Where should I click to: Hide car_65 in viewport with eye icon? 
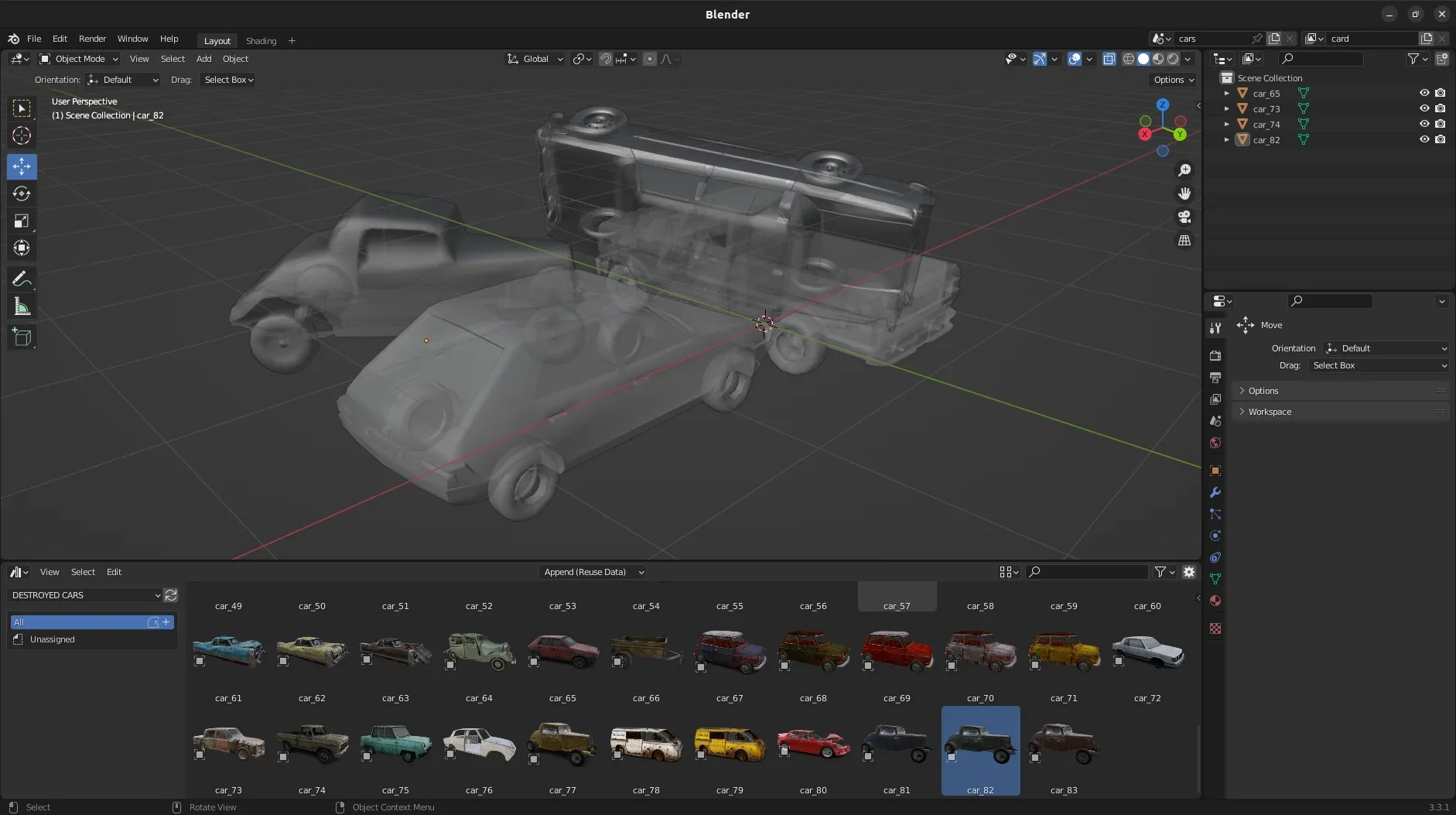tap(1424, 93)
